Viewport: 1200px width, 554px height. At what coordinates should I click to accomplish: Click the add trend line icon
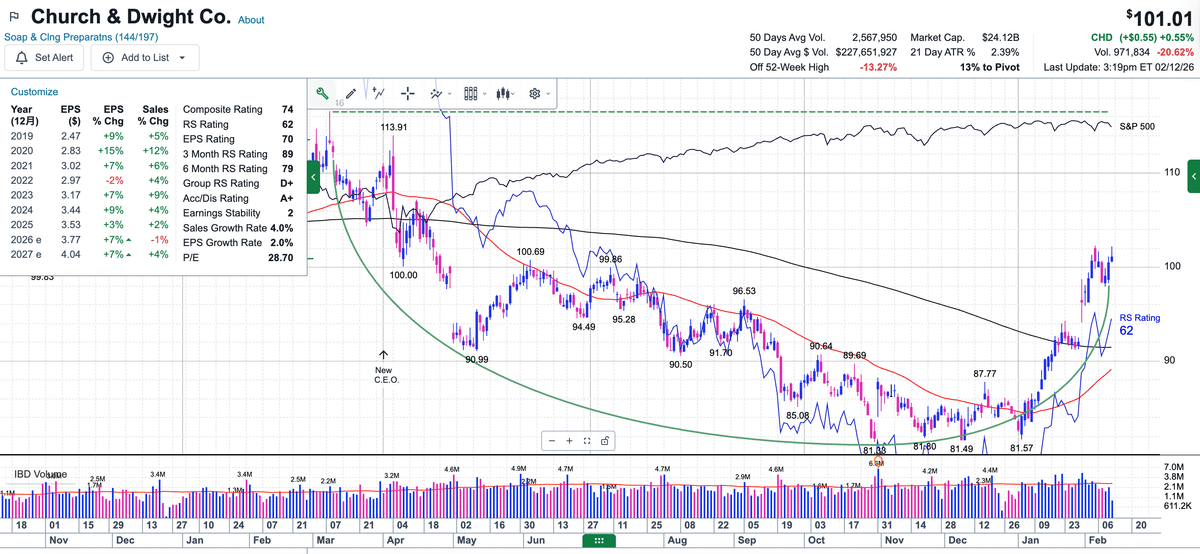click(378, 93)
